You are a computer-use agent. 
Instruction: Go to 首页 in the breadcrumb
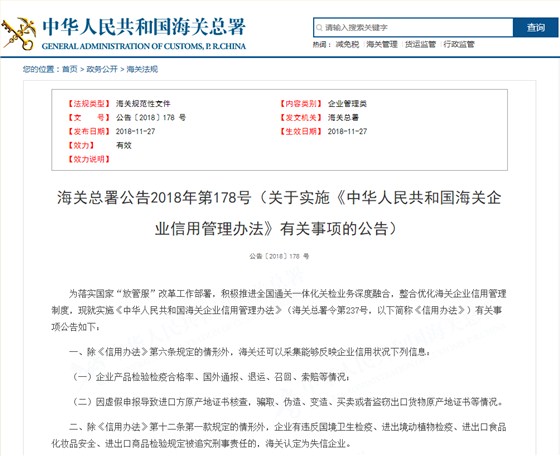[70, 69]
